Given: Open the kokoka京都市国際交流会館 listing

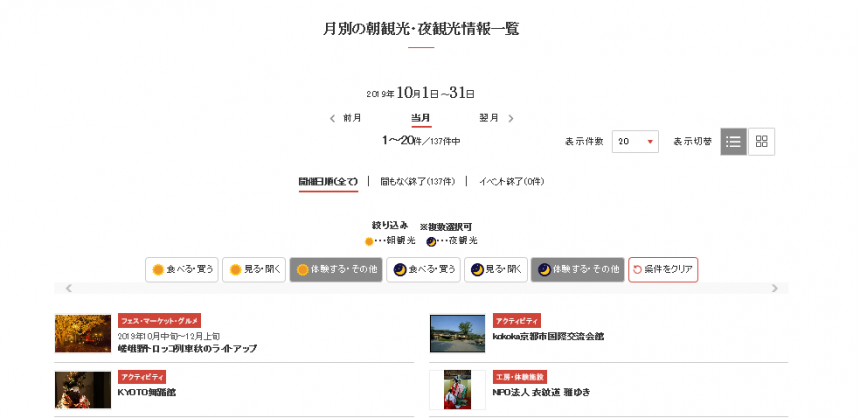Looking at the screenshot, I should pos(548,336).
